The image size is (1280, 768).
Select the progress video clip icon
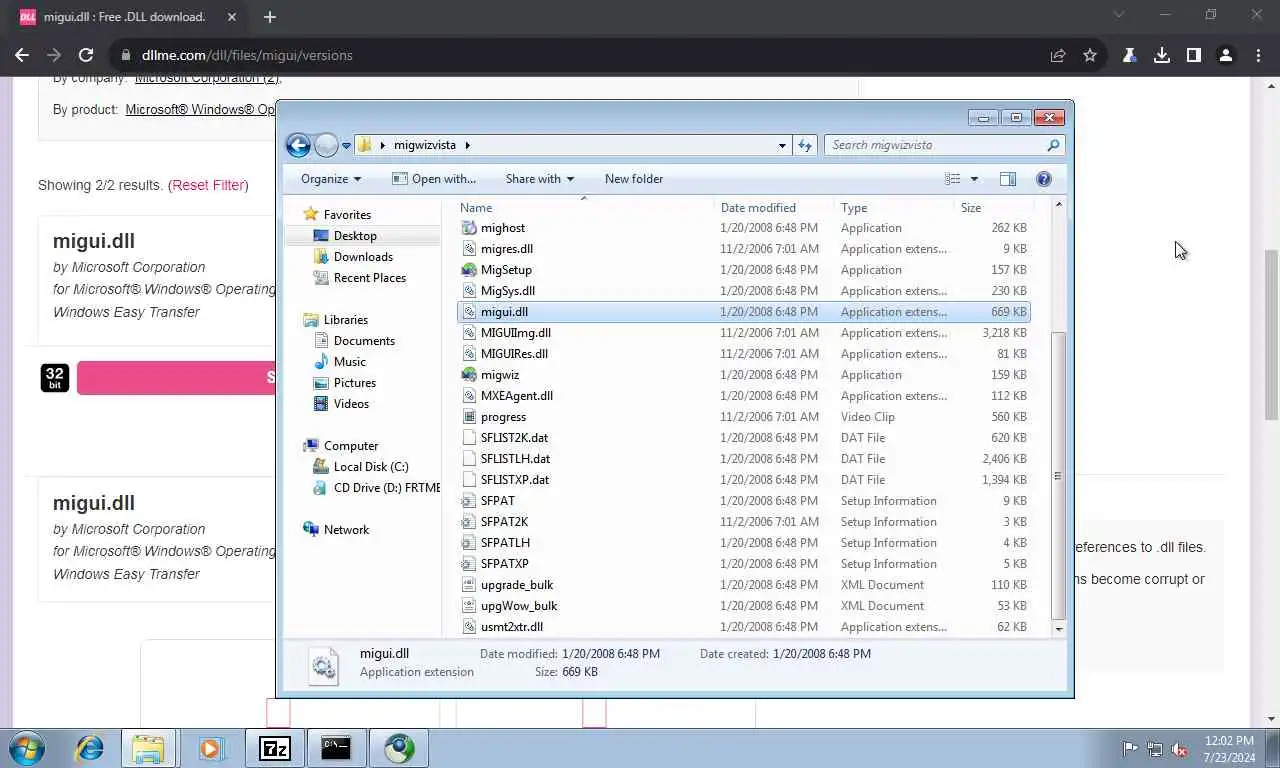click(x=469, y=417)
